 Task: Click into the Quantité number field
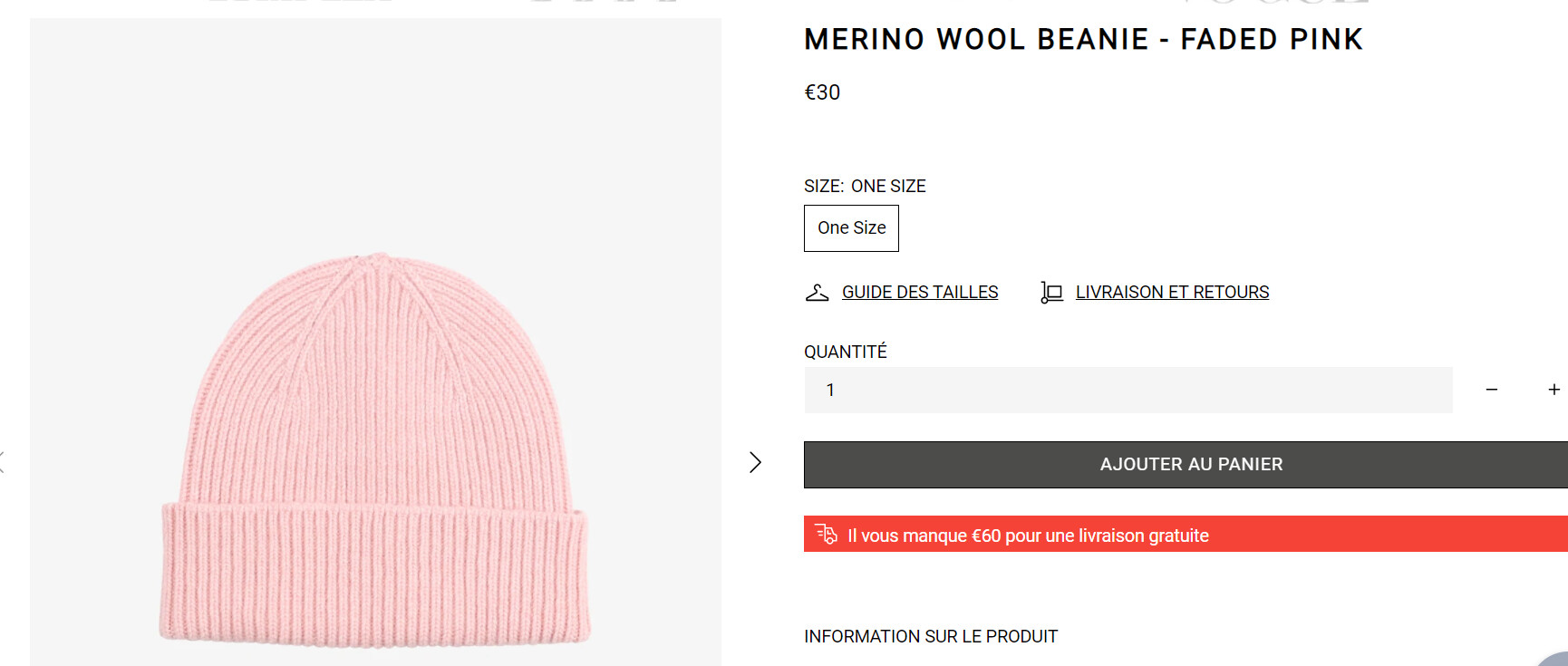coord(1128,390)
